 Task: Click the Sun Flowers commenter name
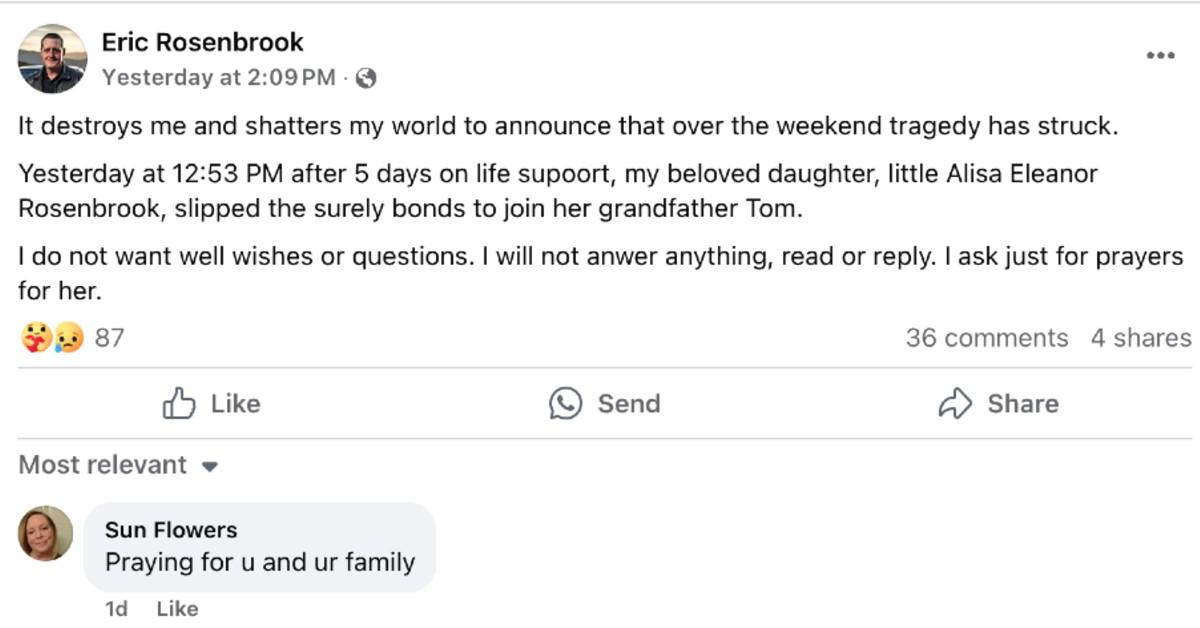tap(171, 530)
